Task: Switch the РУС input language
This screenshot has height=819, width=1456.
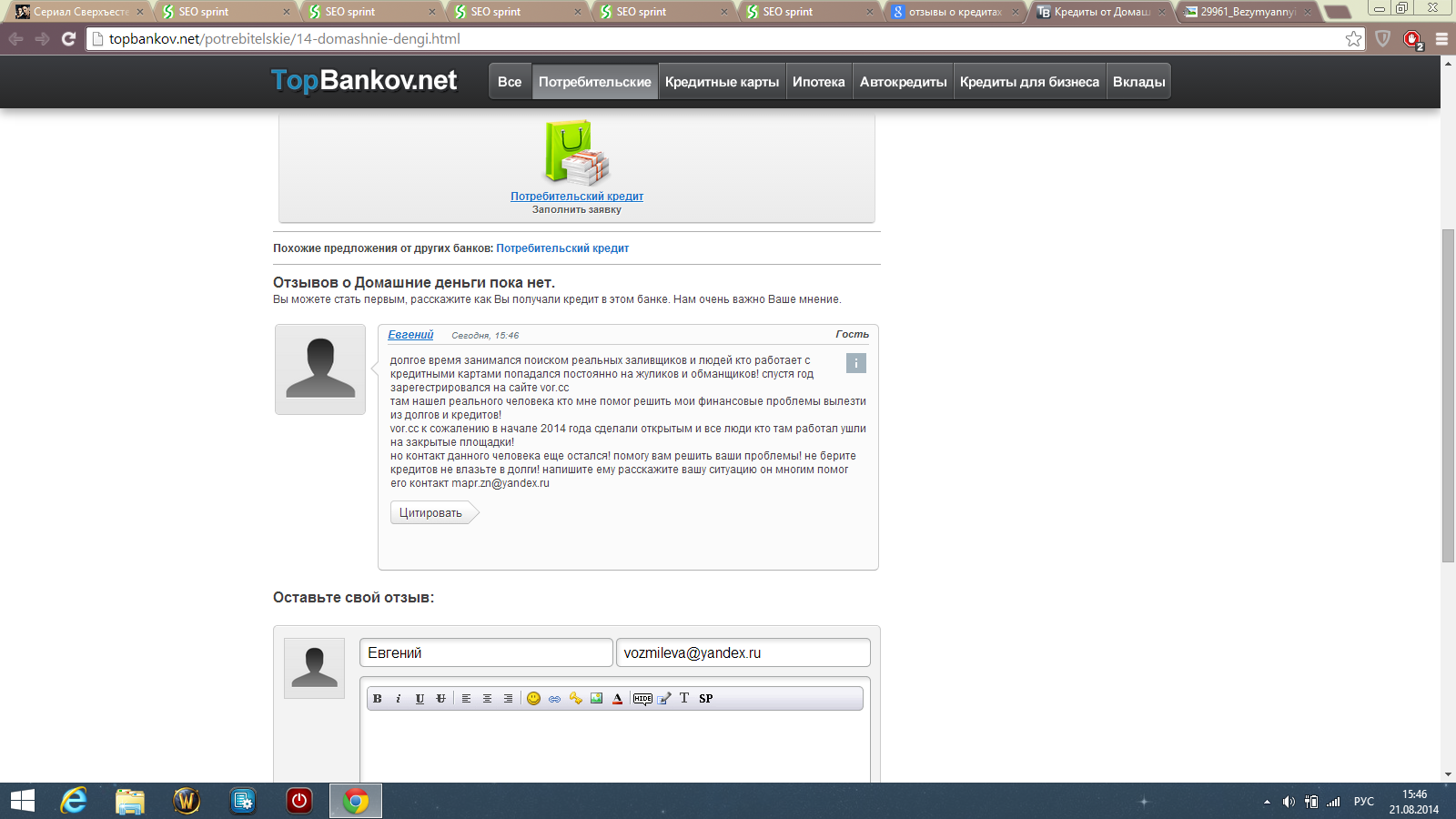Action: [x=1364, y=802]
